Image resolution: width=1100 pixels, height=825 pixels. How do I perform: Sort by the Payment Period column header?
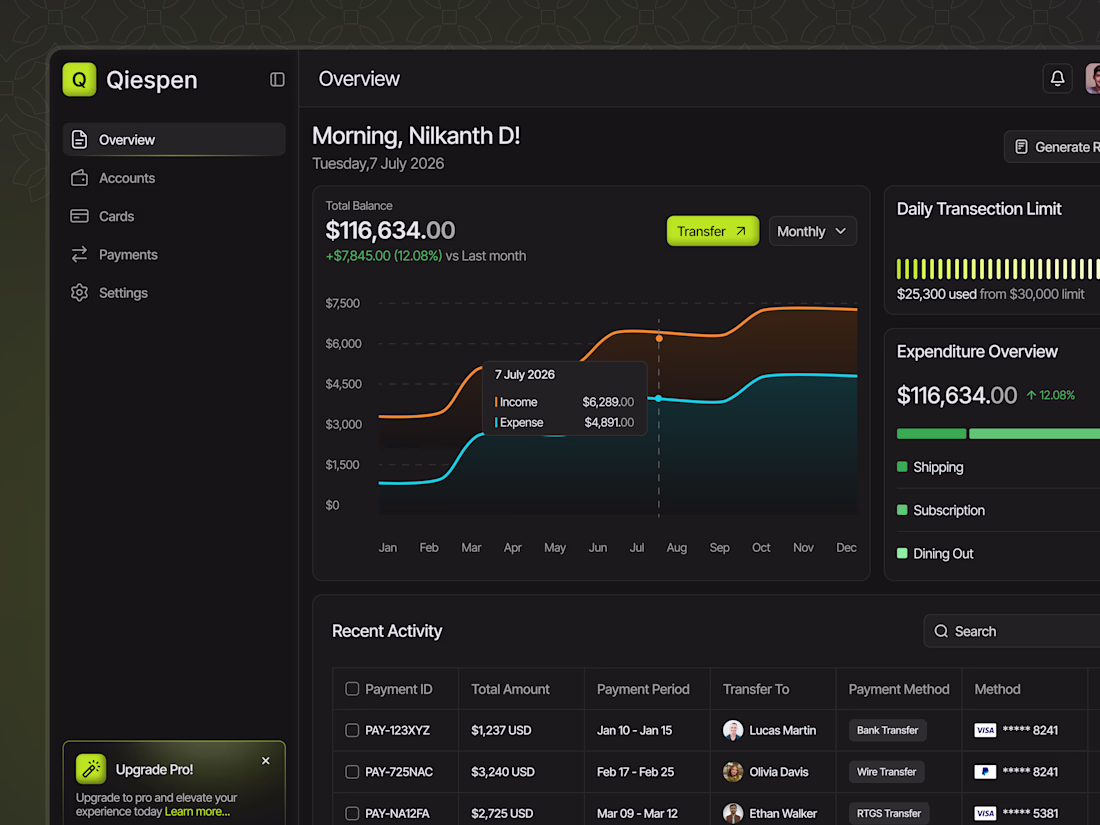(643, 689)
